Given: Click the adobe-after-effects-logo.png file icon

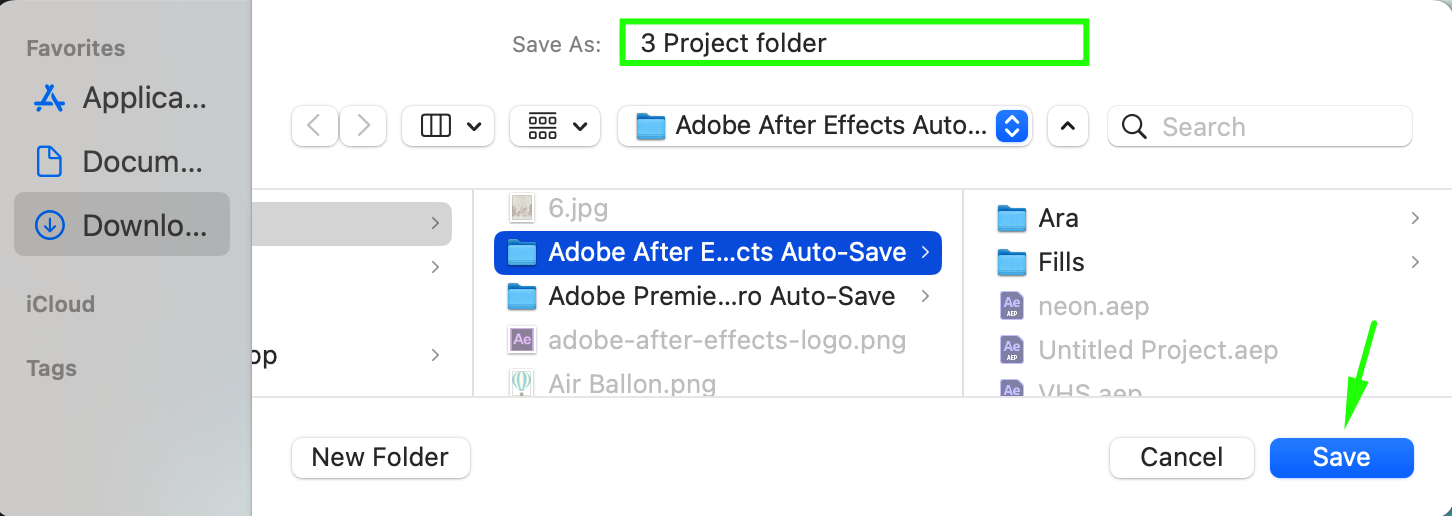Looking at the screenshot, I should pyautogui.click(x=521, y=340).
